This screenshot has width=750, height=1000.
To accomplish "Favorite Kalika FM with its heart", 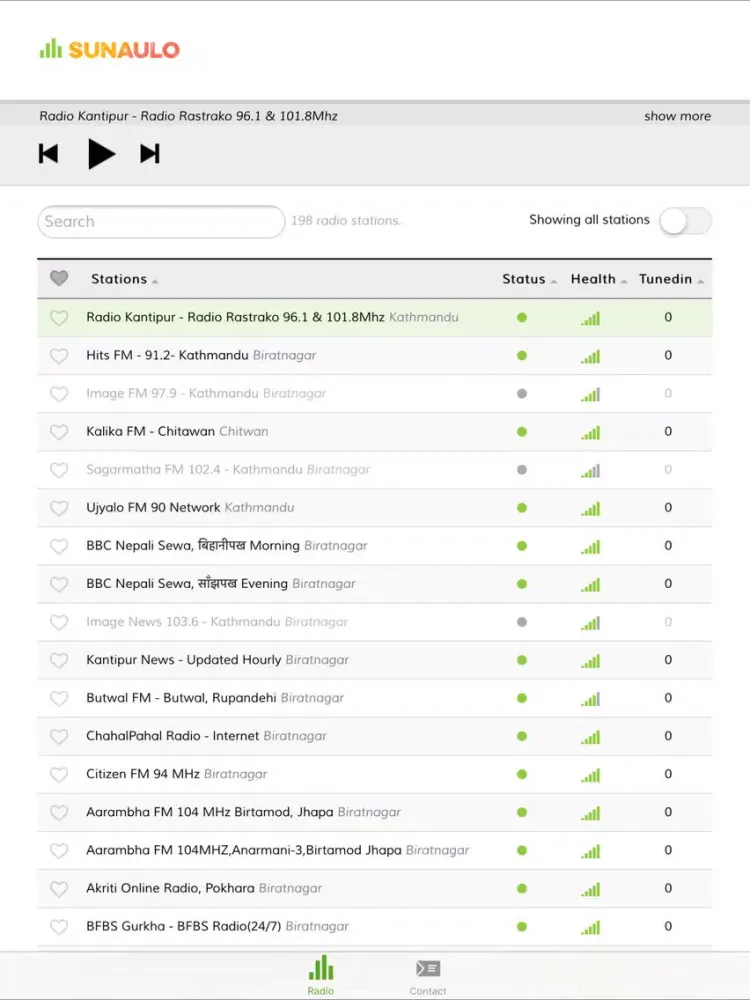I will click(59, 432).
